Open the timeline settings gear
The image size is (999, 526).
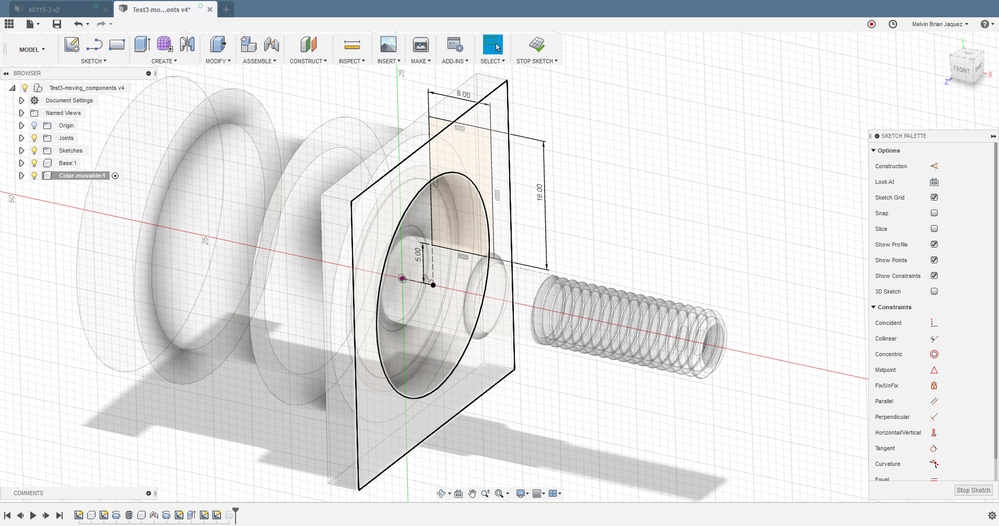pos(991,515)
